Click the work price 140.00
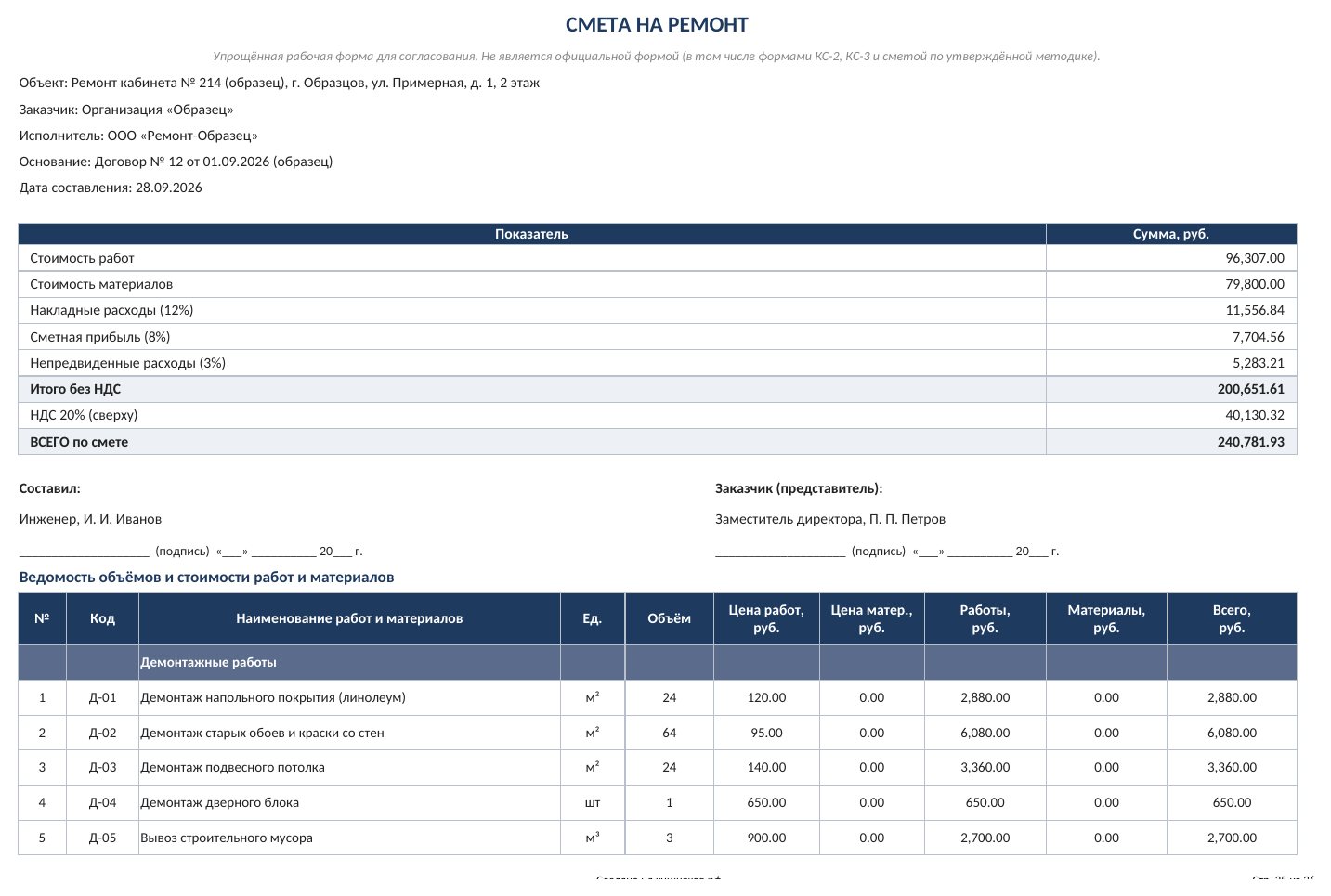 (766, 767)
